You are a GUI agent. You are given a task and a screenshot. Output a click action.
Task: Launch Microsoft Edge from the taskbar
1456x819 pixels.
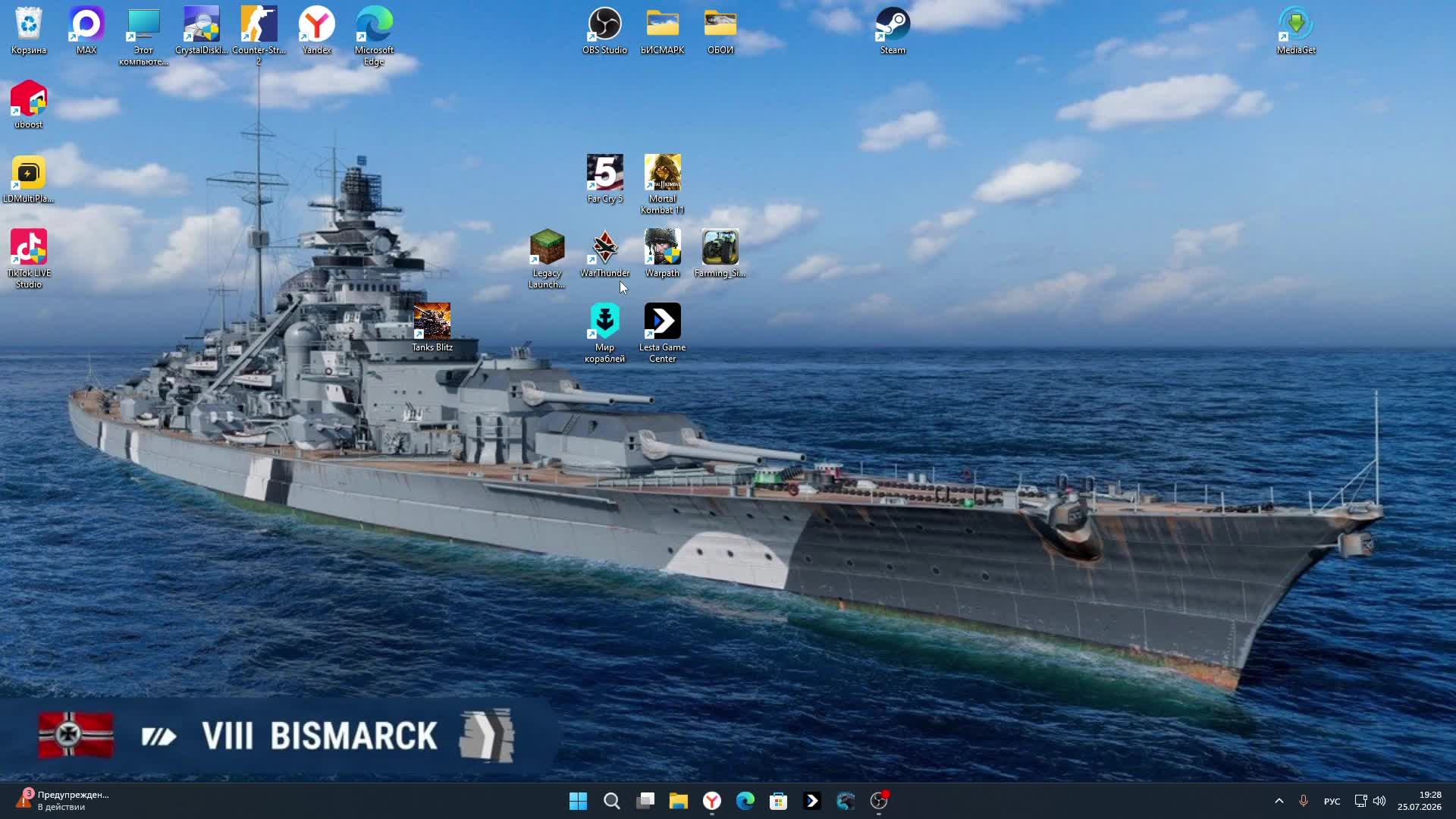pyautogui.click(x=745, y=801)
